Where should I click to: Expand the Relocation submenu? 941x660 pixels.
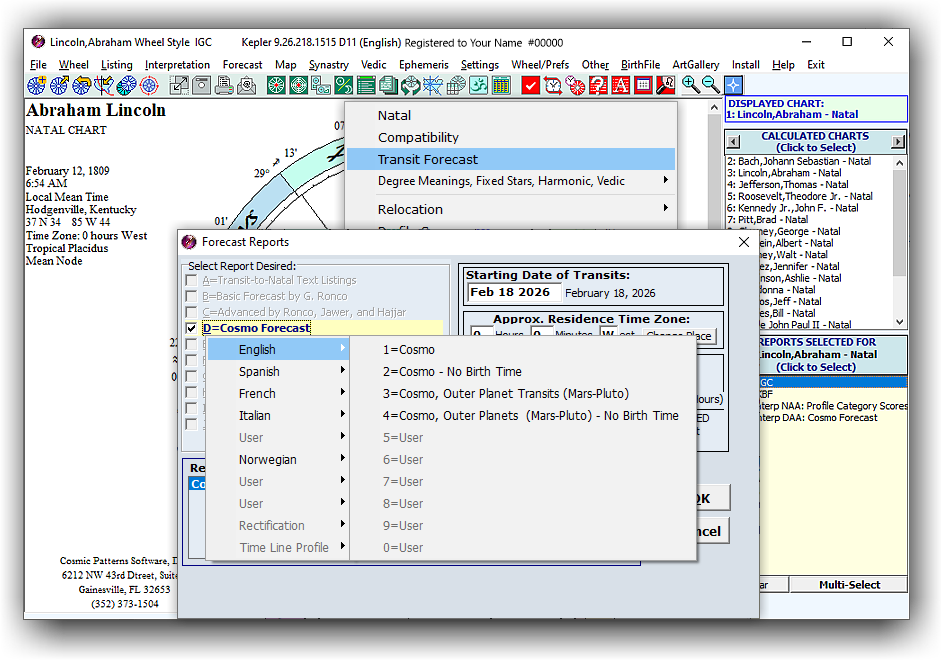511,209
